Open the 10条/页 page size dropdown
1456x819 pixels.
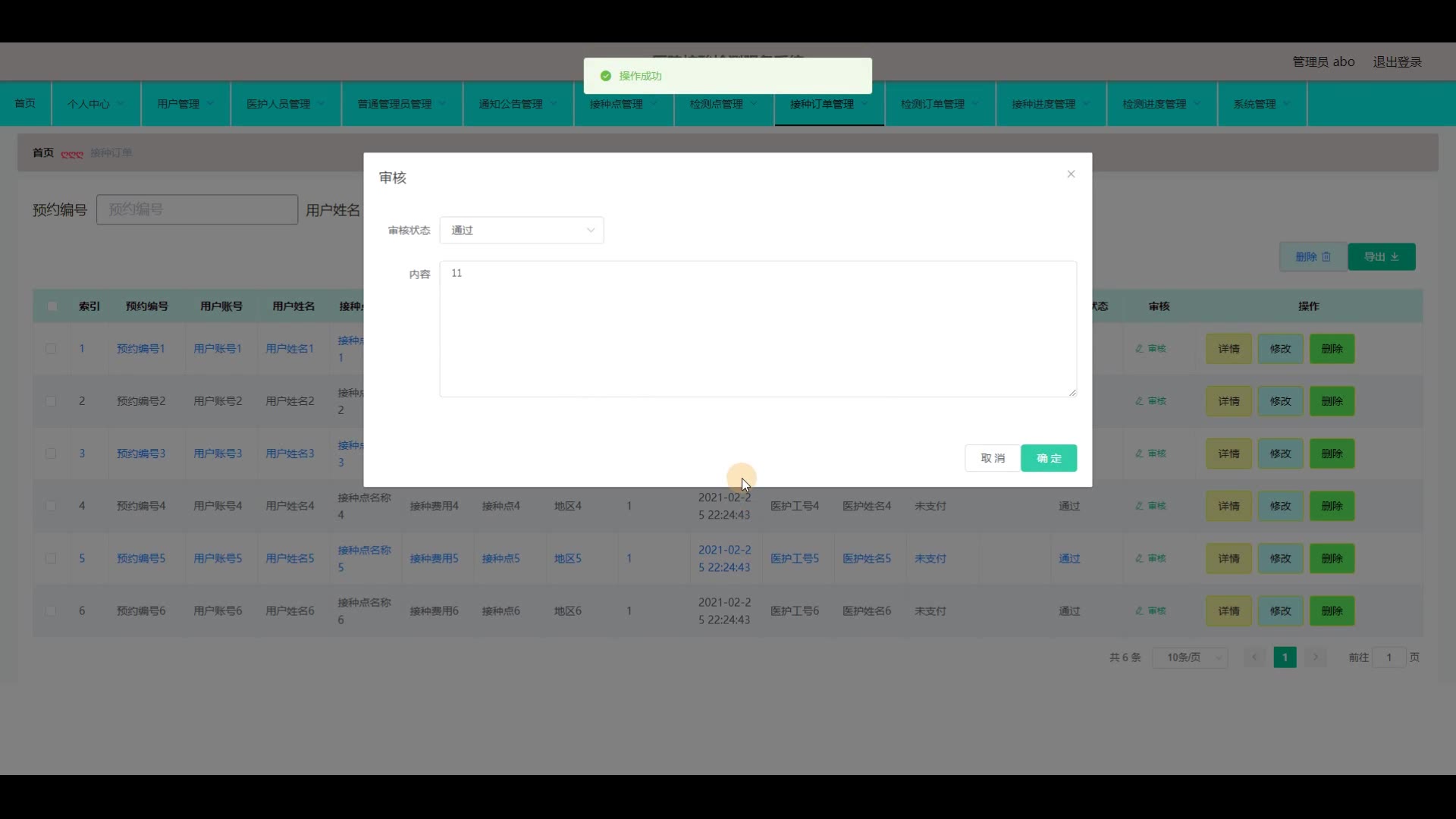tap(1190, 657)
